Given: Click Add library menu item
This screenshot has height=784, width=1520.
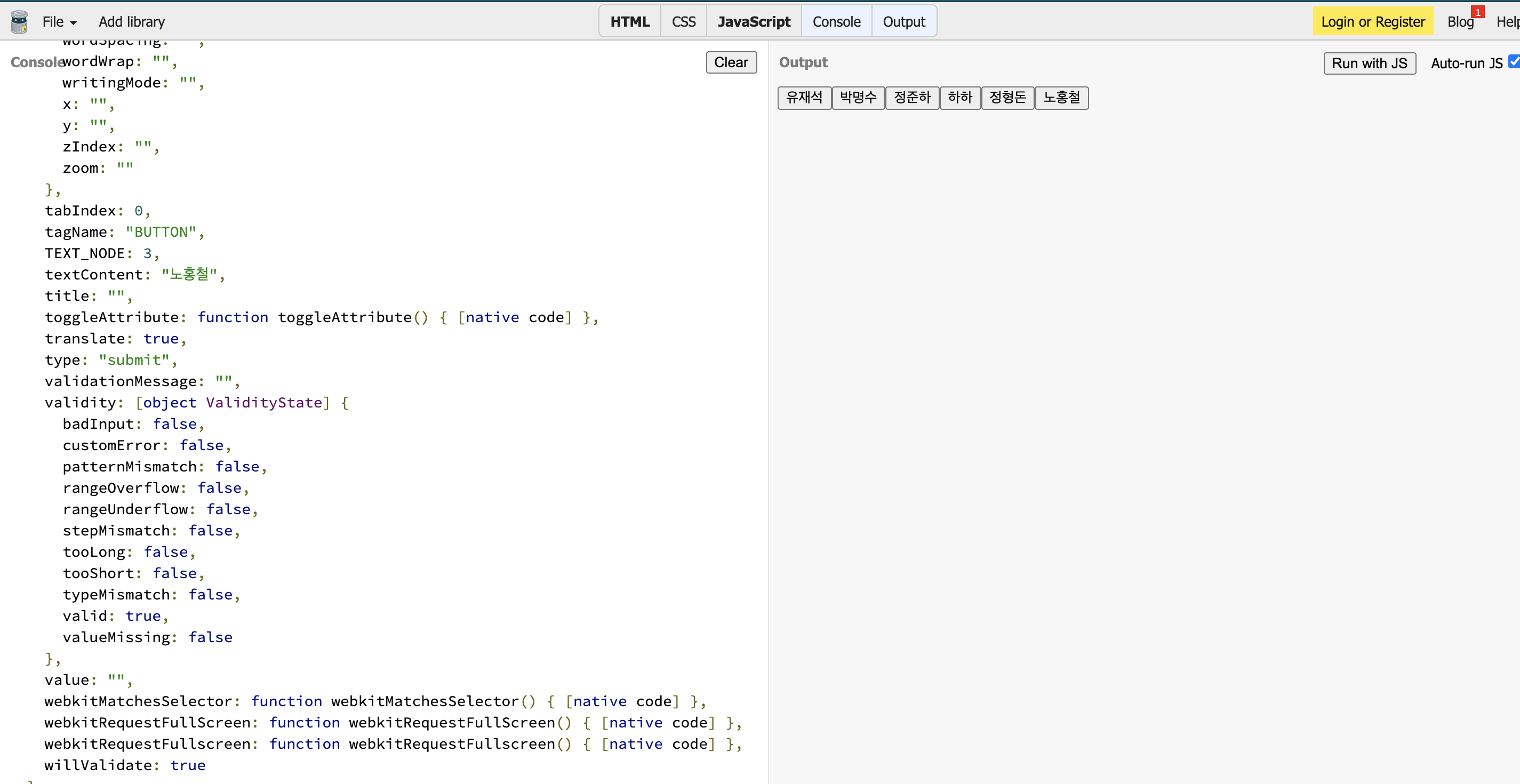Looking at the screenshot, I should coord(132,22).
